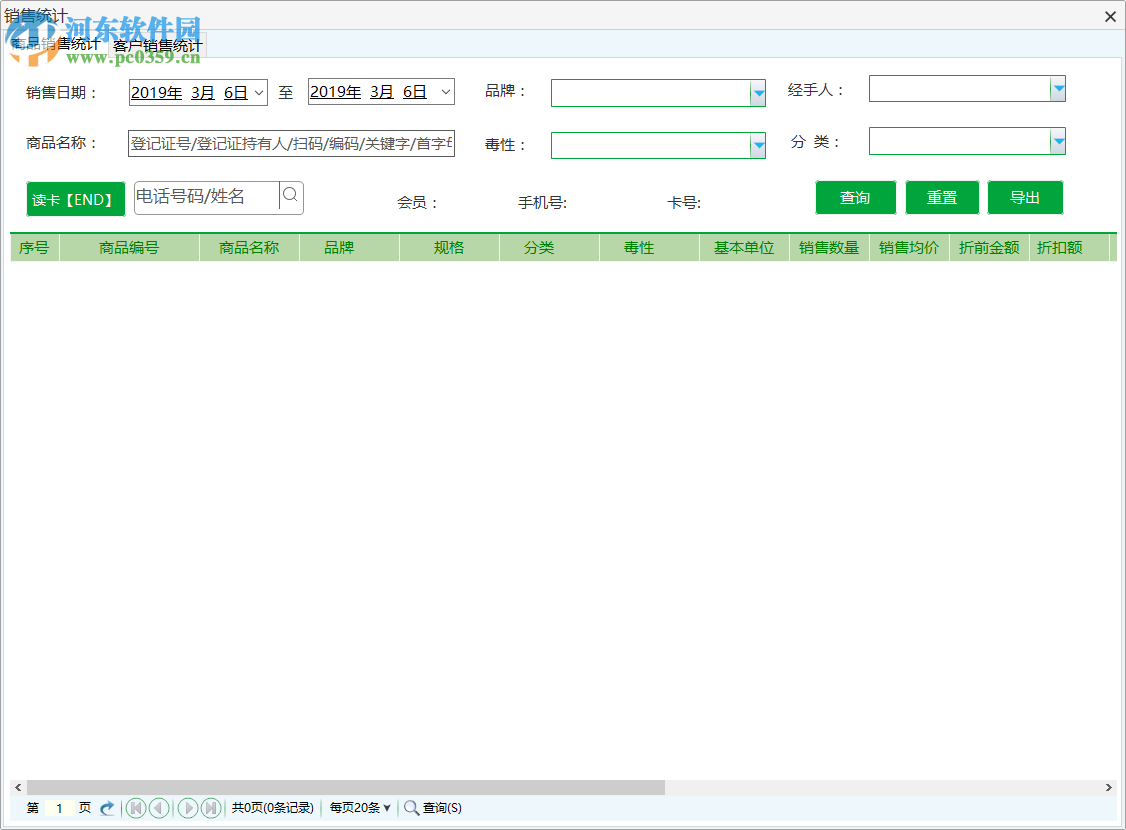Sort by 规格 column header
This screenshot has width=1126, height=830.
coord(449,248)
